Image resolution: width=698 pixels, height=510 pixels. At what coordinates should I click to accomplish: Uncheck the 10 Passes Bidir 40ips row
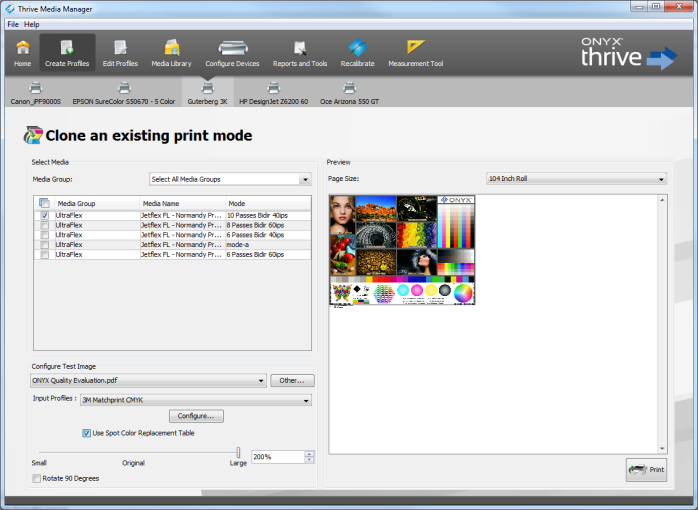(x=45, y=215)
